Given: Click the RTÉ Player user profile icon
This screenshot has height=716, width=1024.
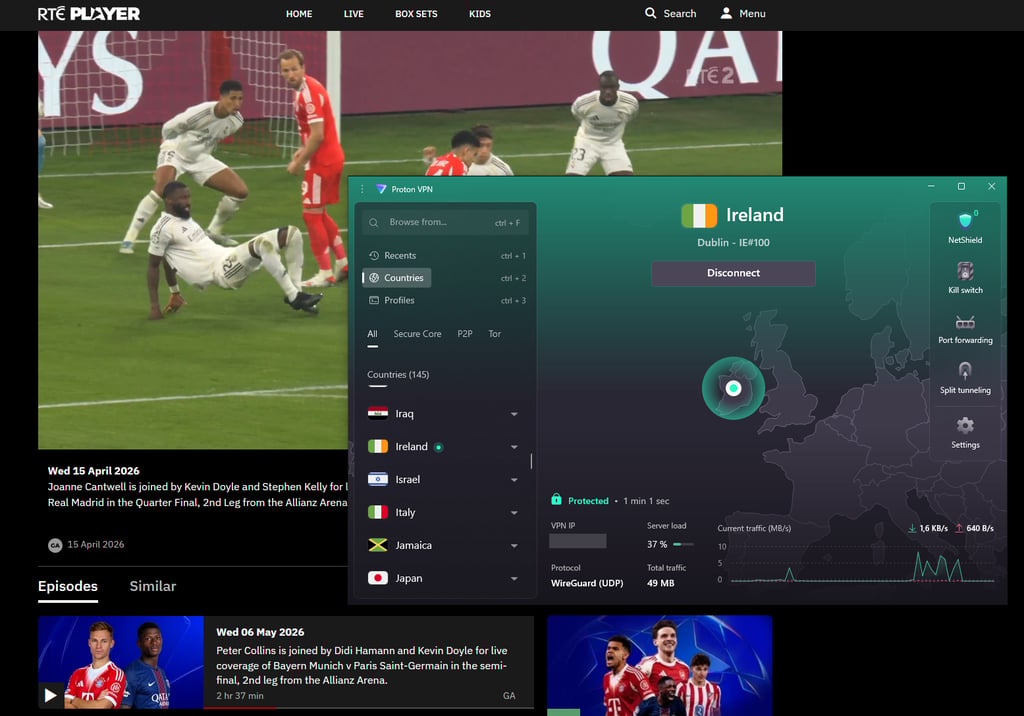Looking at the screenshot, I should click(x=726, y=13).
